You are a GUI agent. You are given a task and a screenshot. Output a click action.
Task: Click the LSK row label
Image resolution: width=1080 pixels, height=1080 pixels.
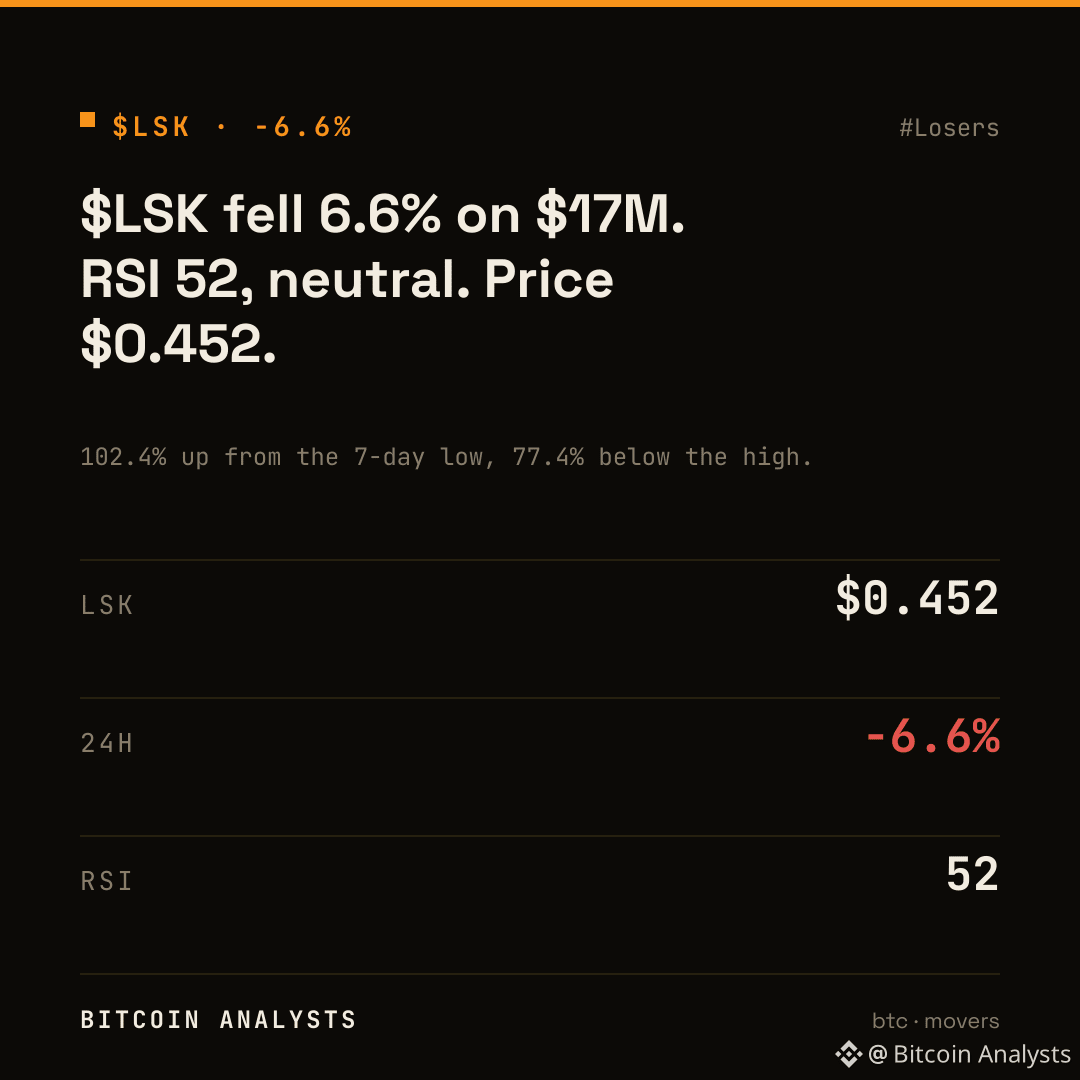(x=107, y=605)
